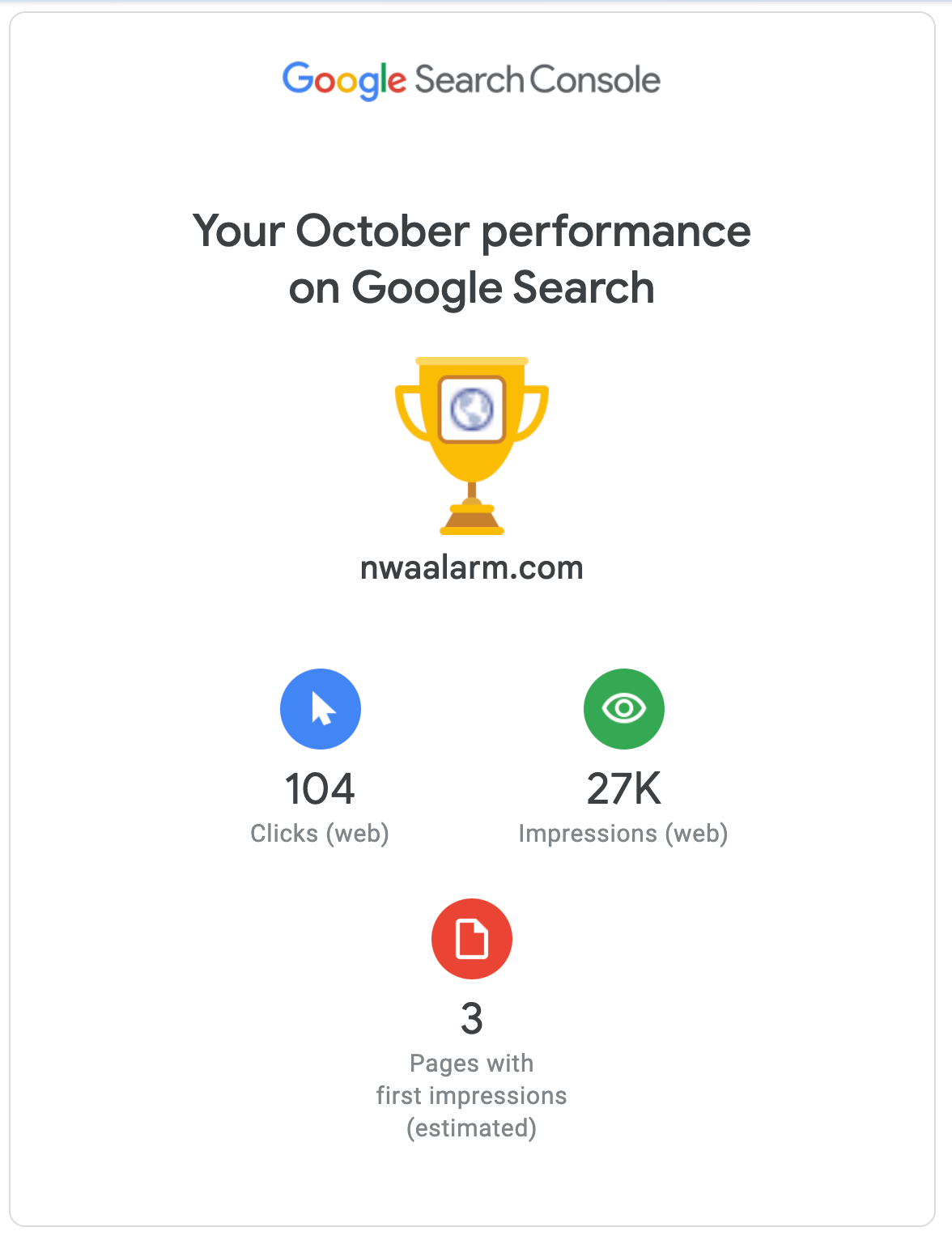Click the red document pages icon
Viewport: 952px width, 1240px height.
(472, 939)
